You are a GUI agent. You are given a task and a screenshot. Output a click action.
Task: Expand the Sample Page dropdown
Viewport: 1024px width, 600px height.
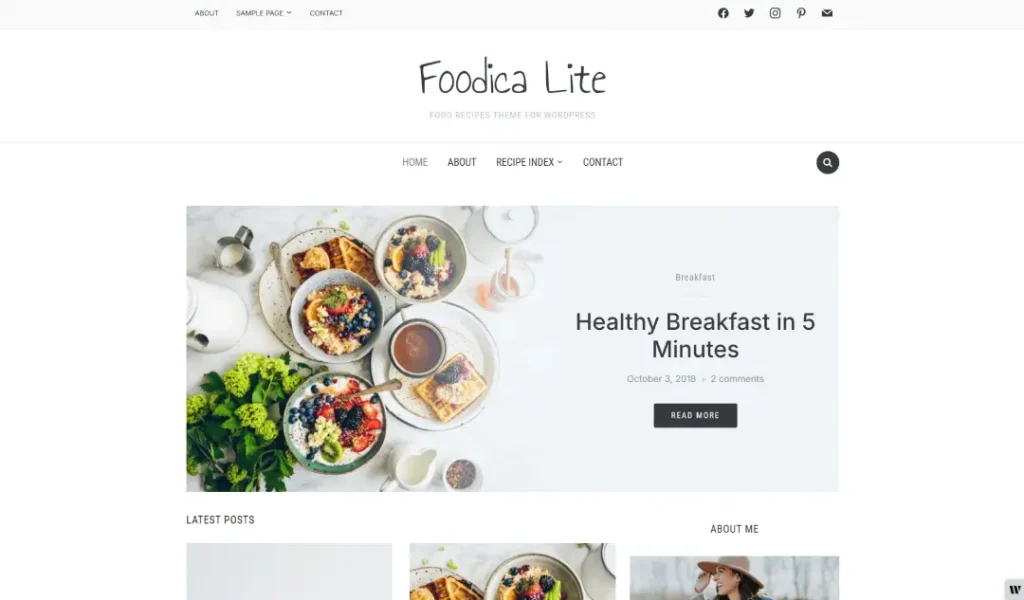click(264, 13)
